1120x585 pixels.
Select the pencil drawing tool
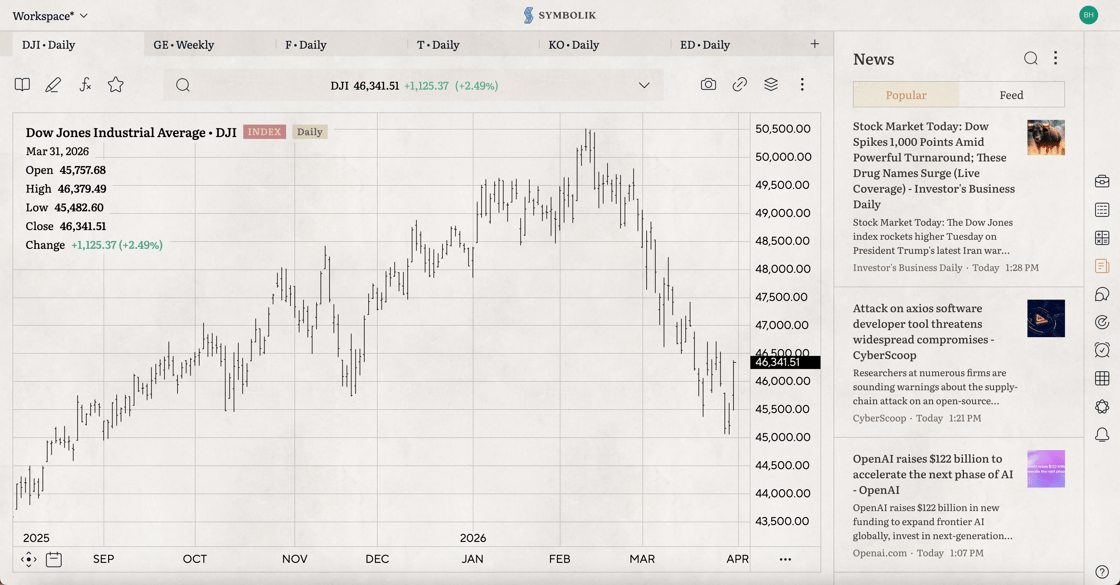(53, 85)
